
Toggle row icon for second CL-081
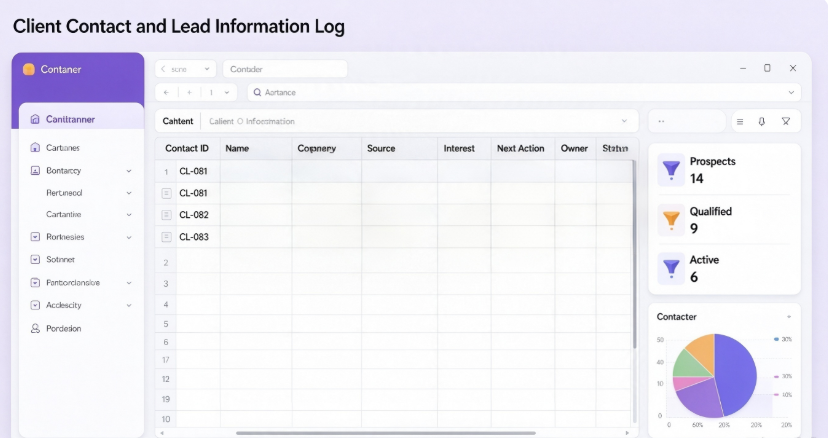point(166,193)
